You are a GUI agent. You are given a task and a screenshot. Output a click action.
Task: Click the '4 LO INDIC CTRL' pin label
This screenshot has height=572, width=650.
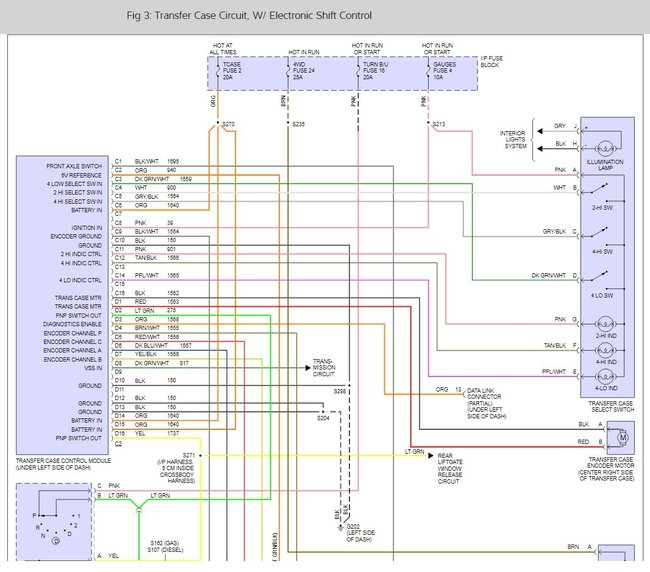coord(80,280)
